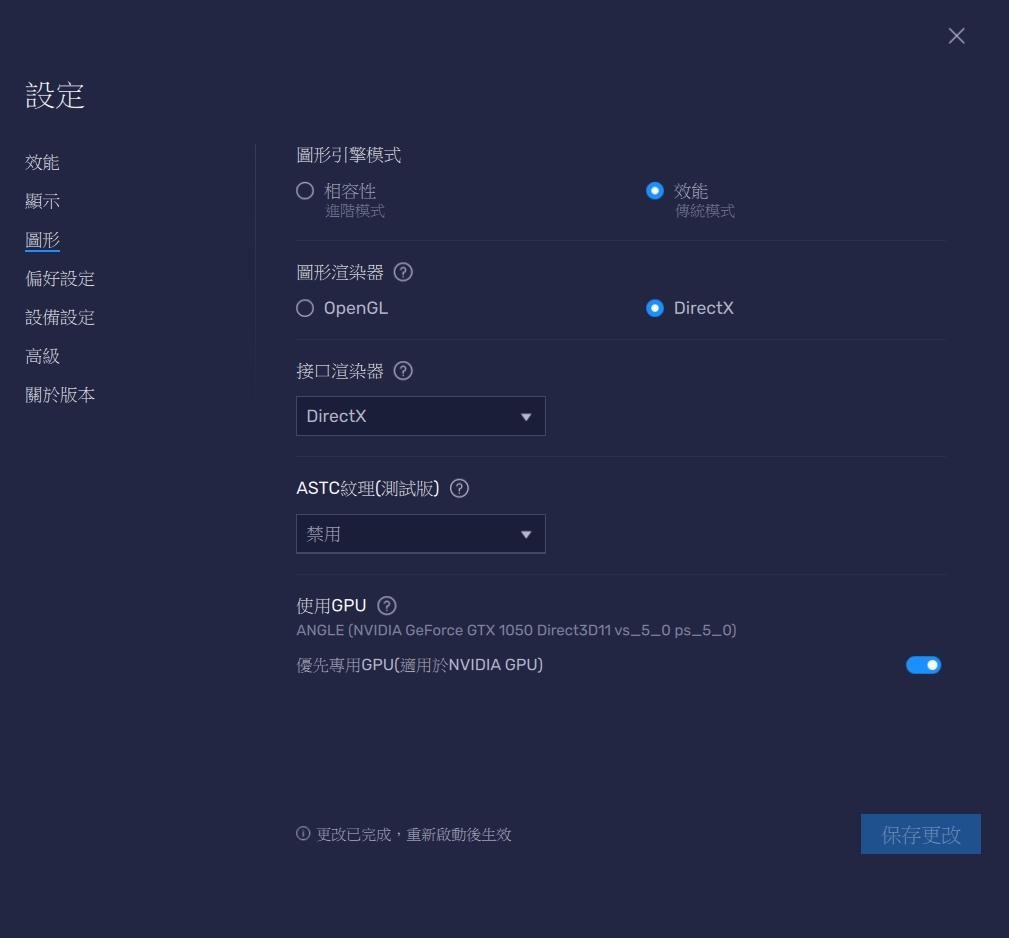
Task: Open the 設備設定 section
Action: tap(60, 318)
